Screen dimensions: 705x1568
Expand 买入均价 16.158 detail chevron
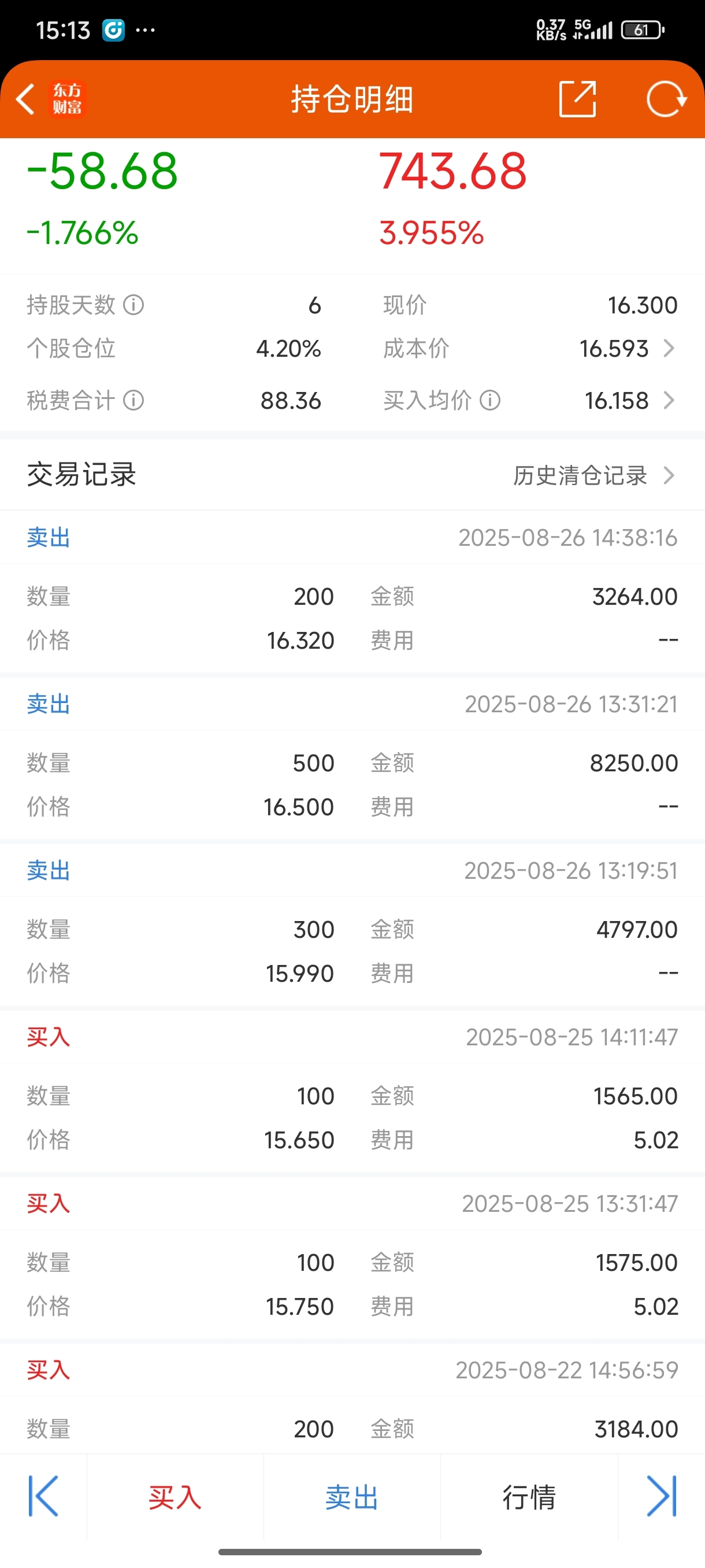point(669,400)
